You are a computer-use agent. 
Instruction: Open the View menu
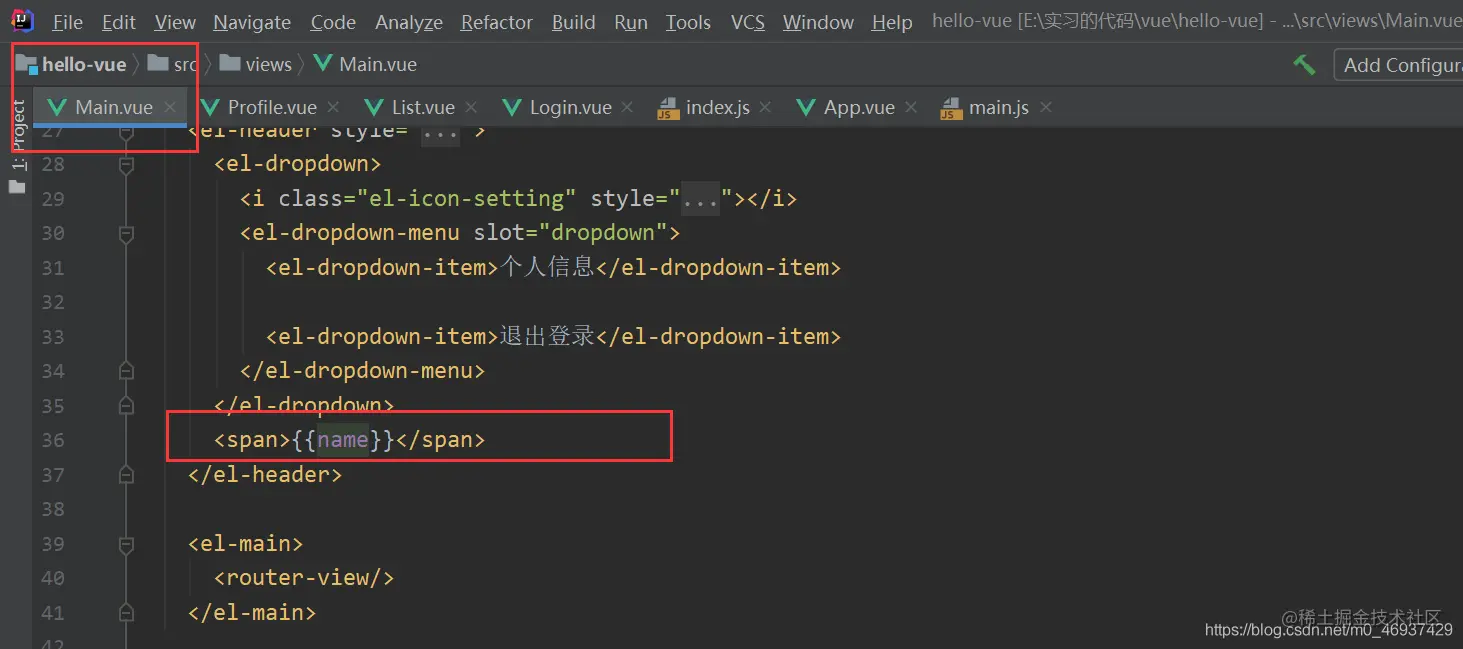tap(175, 22)
